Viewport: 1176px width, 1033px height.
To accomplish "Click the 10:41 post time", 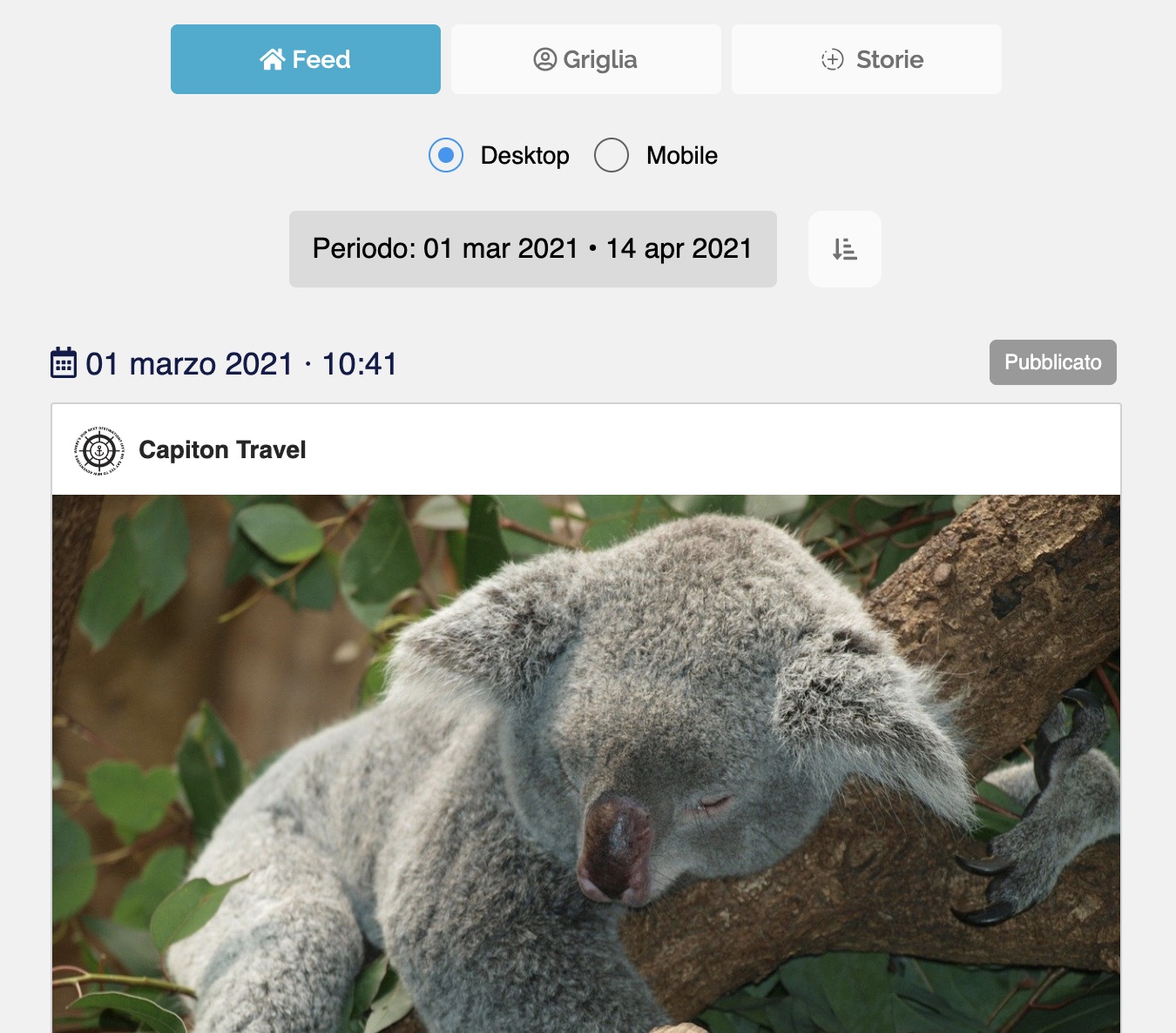I will [x=360, y=364].
